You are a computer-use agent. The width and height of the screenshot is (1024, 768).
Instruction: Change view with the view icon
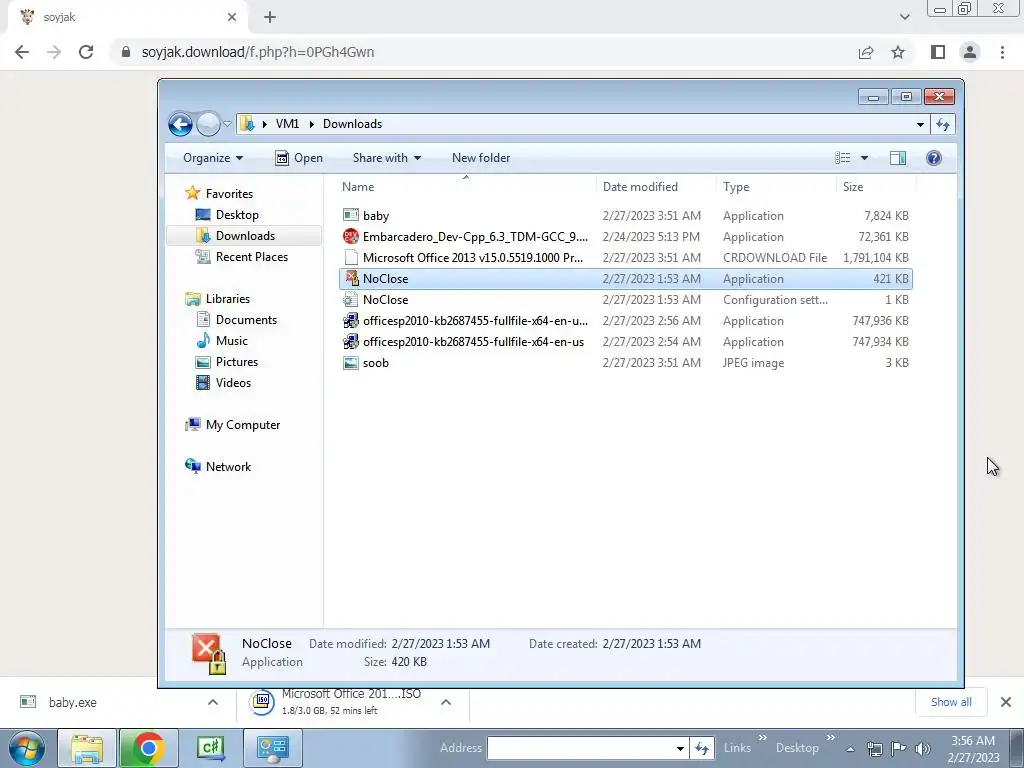[x=842, y=158]
